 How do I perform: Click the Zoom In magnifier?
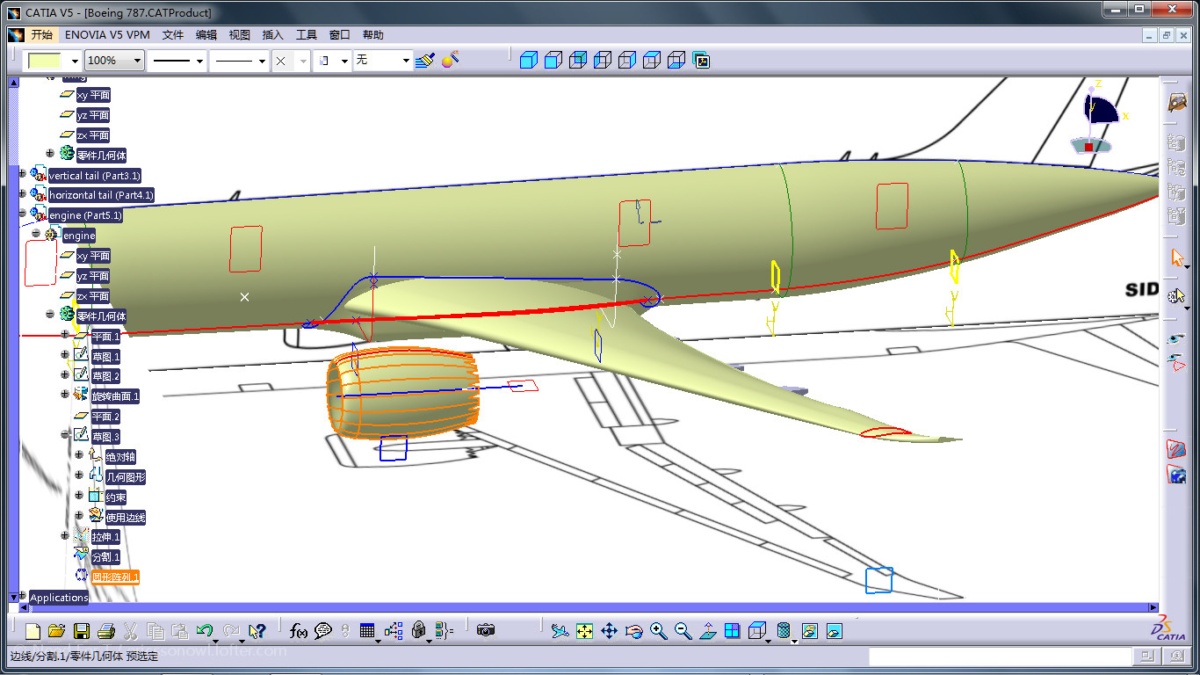tap(658, 631)
